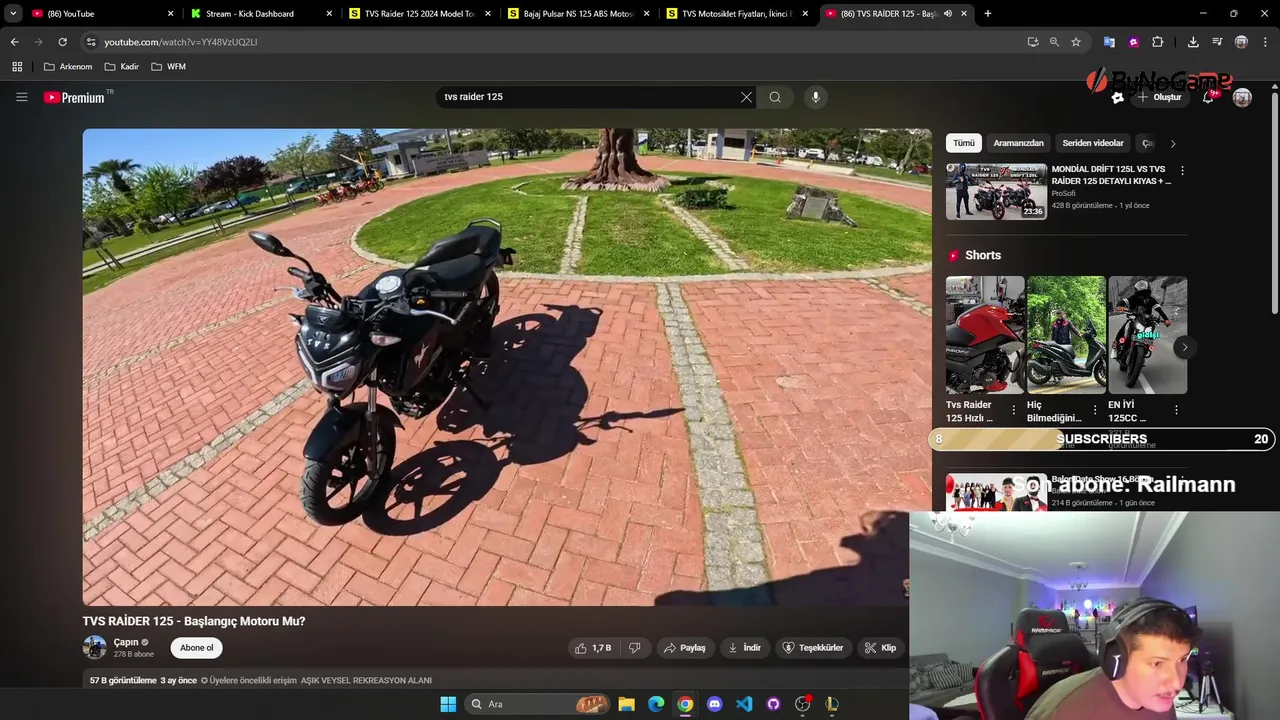This screenshot has height=720, width=1280.
Task: Clear the search box text with the X
Action: pyautogui.click(x=746, y=97)
